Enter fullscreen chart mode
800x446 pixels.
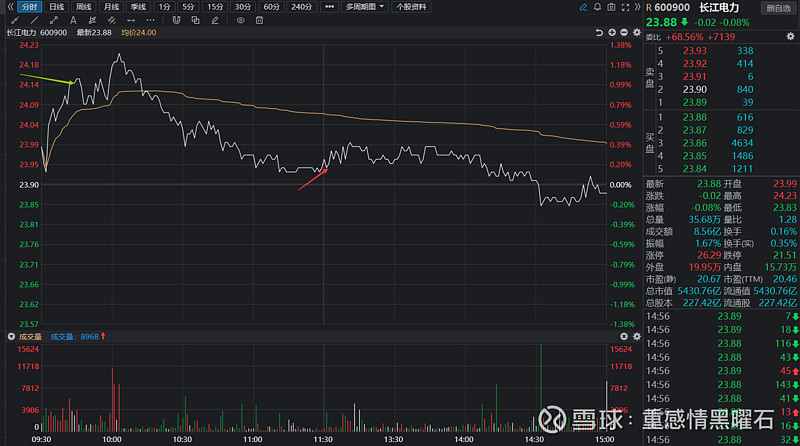625,7
